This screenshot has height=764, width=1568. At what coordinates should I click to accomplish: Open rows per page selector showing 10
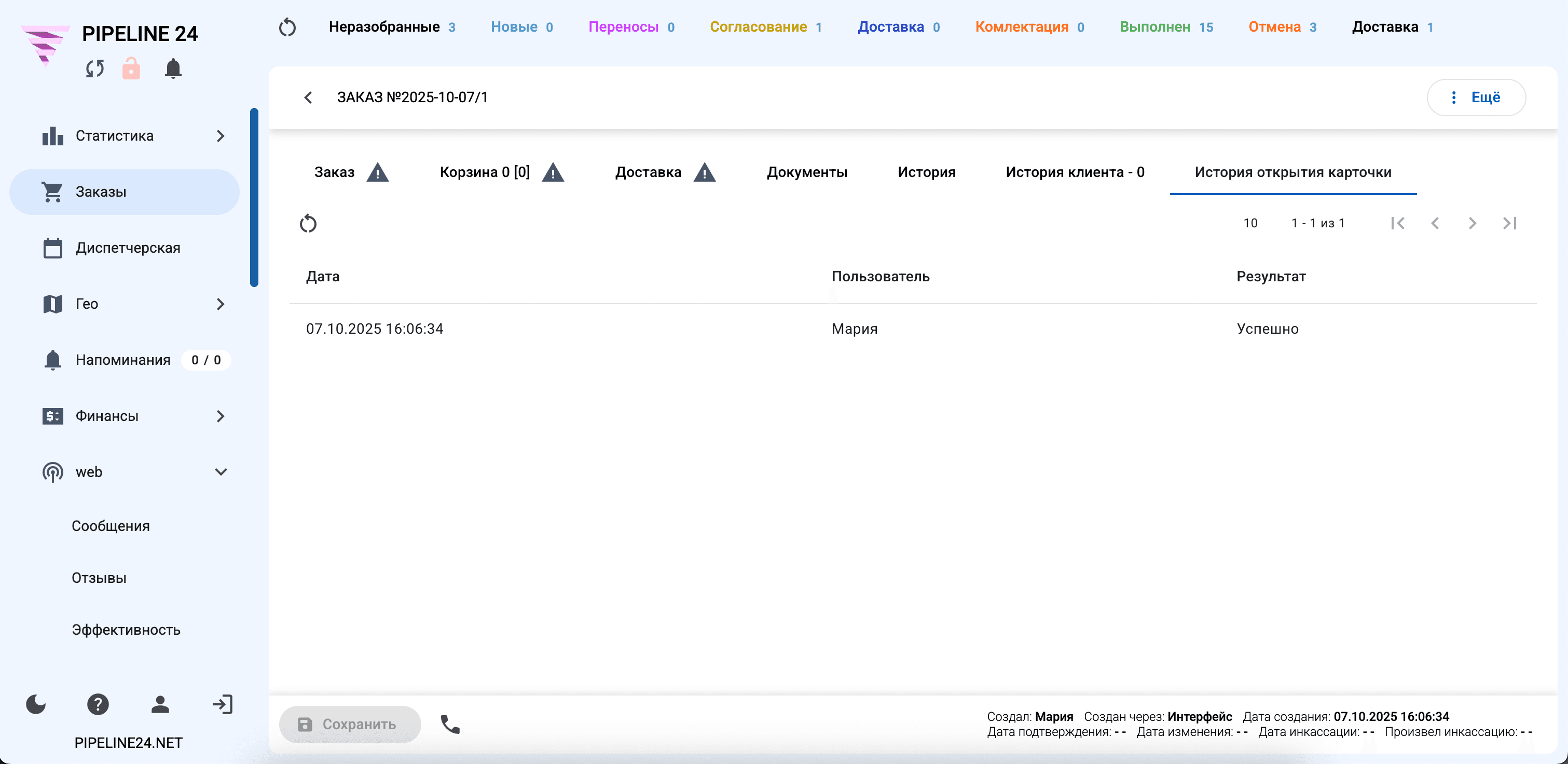(1250, 223)
